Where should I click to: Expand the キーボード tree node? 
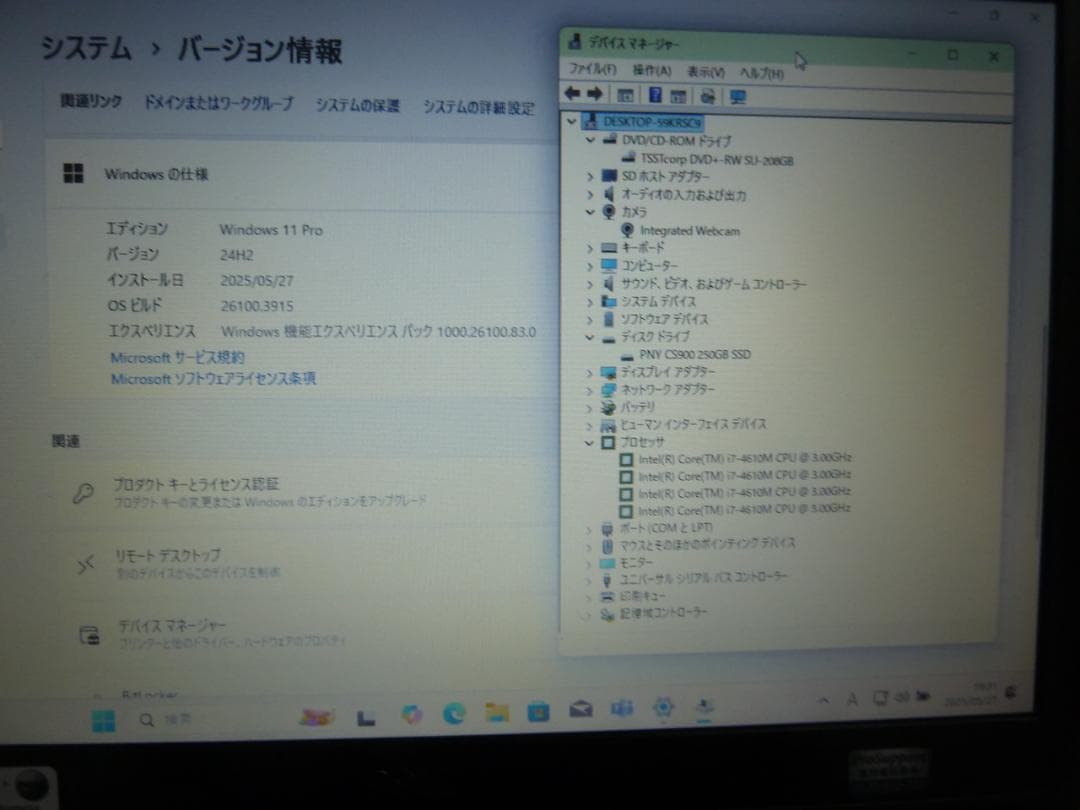pyautogui.click(x=589, y=248)
